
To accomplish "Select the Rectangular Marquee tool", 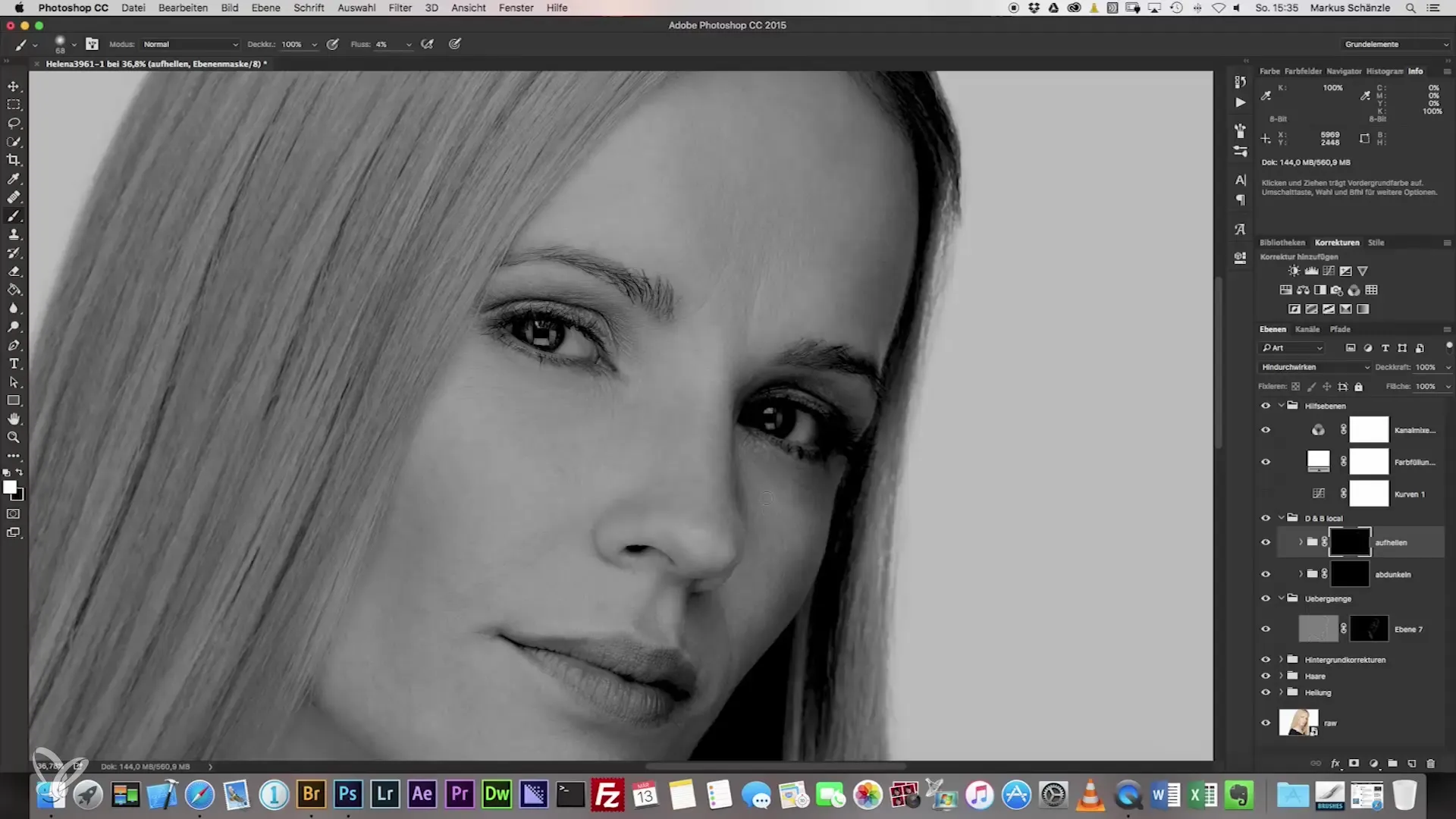I will point(14,105).
